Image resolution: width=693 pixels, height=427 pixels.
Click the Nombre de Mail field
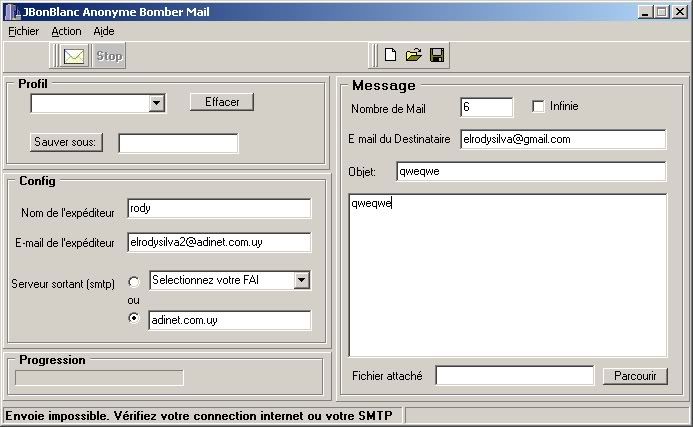tap(487, 107)
